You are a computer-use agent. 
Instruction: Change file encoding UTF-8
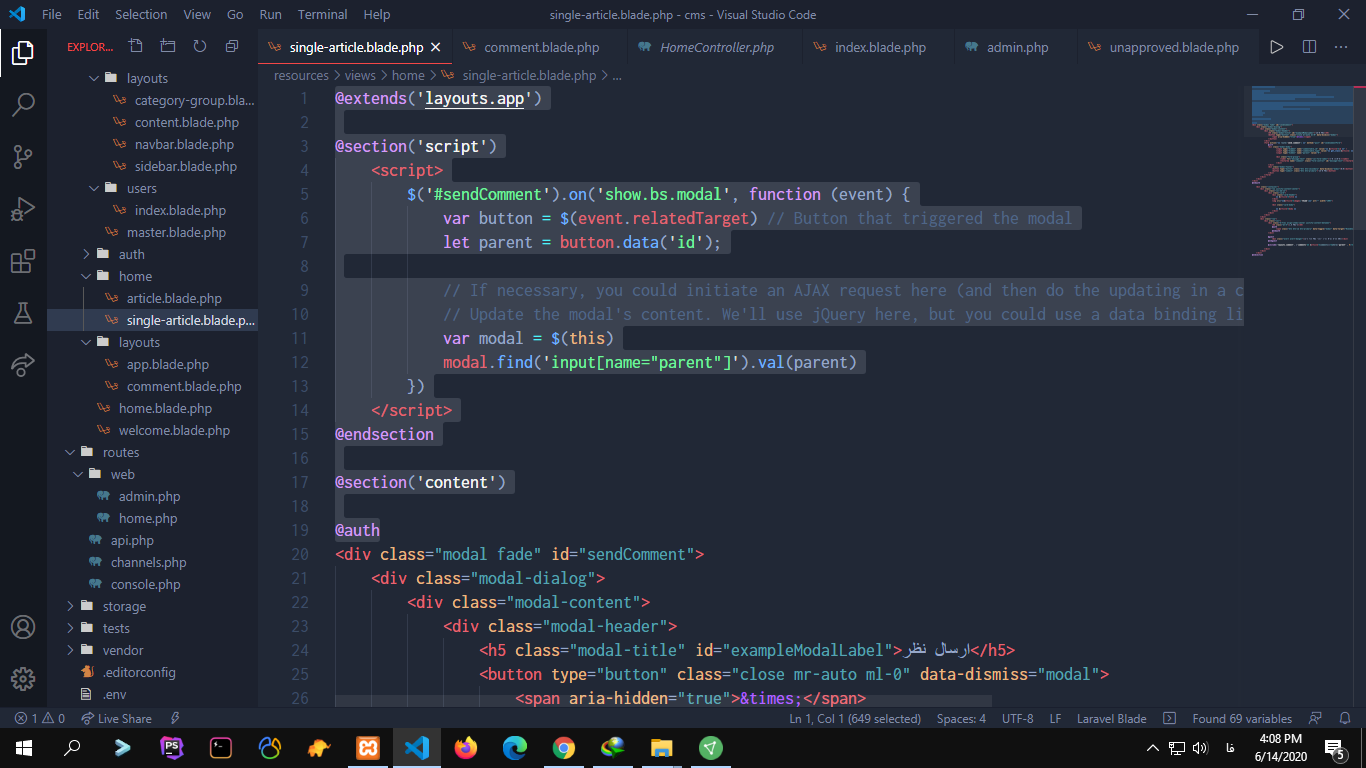pyautogui.click(x=1017, y=718)
